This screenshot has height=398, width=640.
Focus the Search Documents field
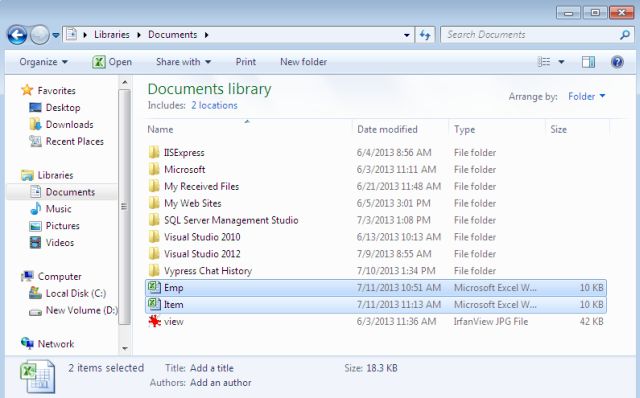tap(538, 35)
